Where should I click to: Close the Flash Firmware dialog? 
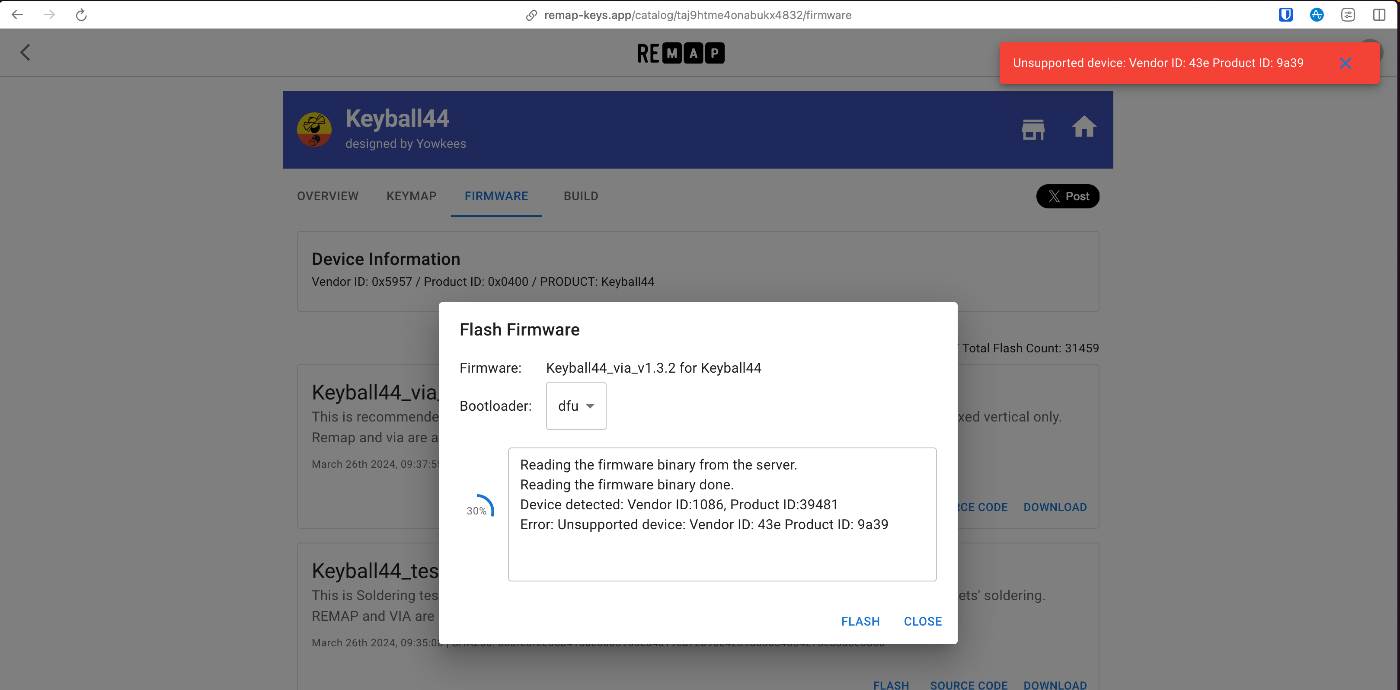coord(923,621)
